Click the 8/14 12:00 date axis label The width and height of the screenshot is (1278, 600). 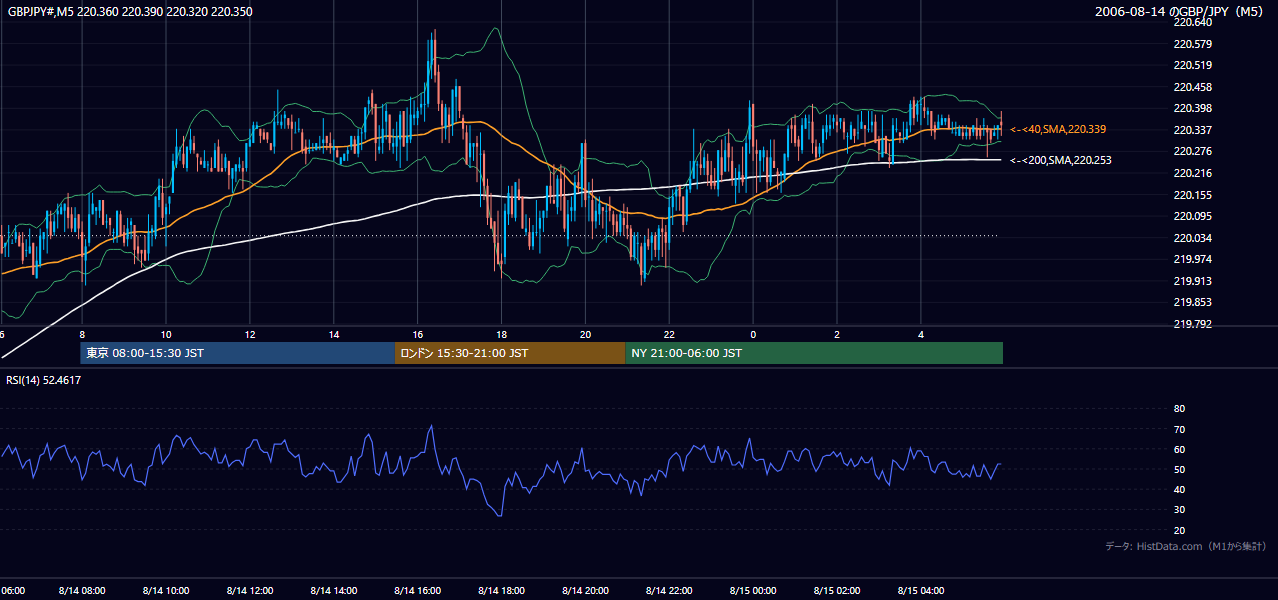(250, 591)
